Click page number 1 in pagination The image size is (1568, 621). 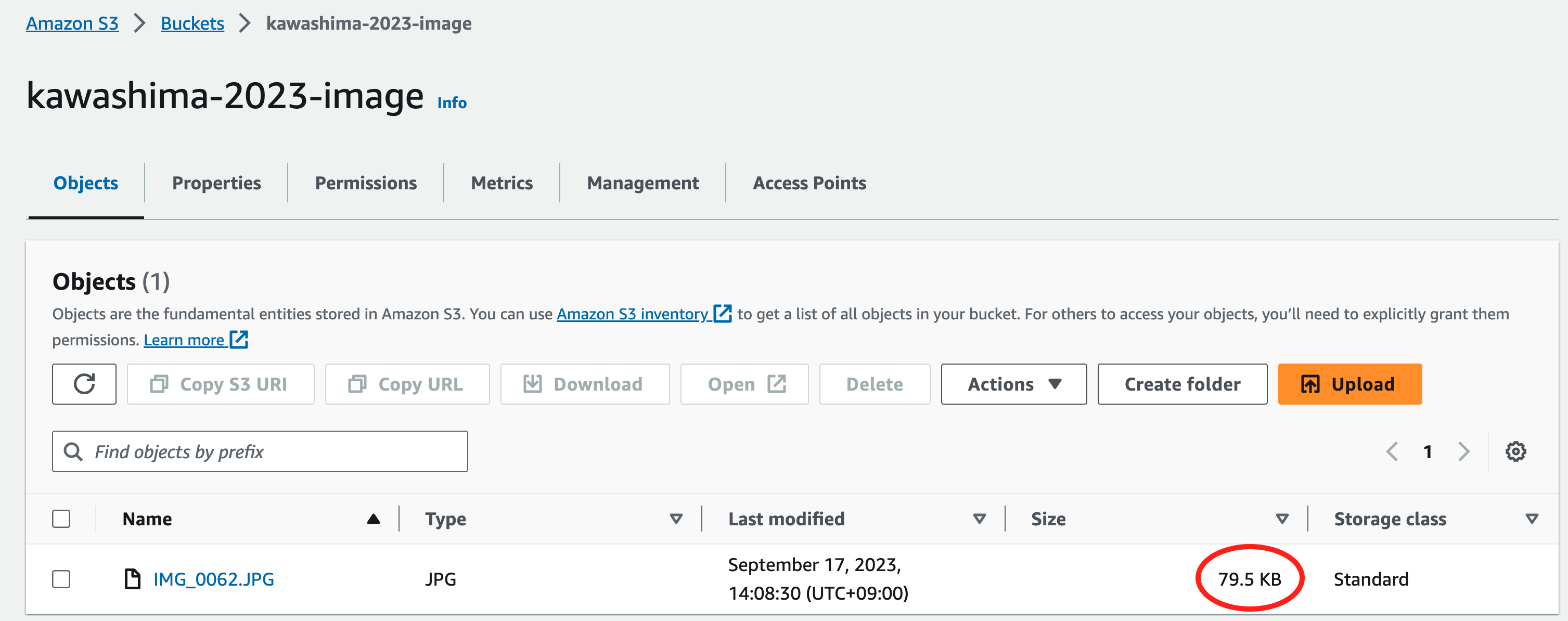pyautogui.click(x=1428, y=452)
